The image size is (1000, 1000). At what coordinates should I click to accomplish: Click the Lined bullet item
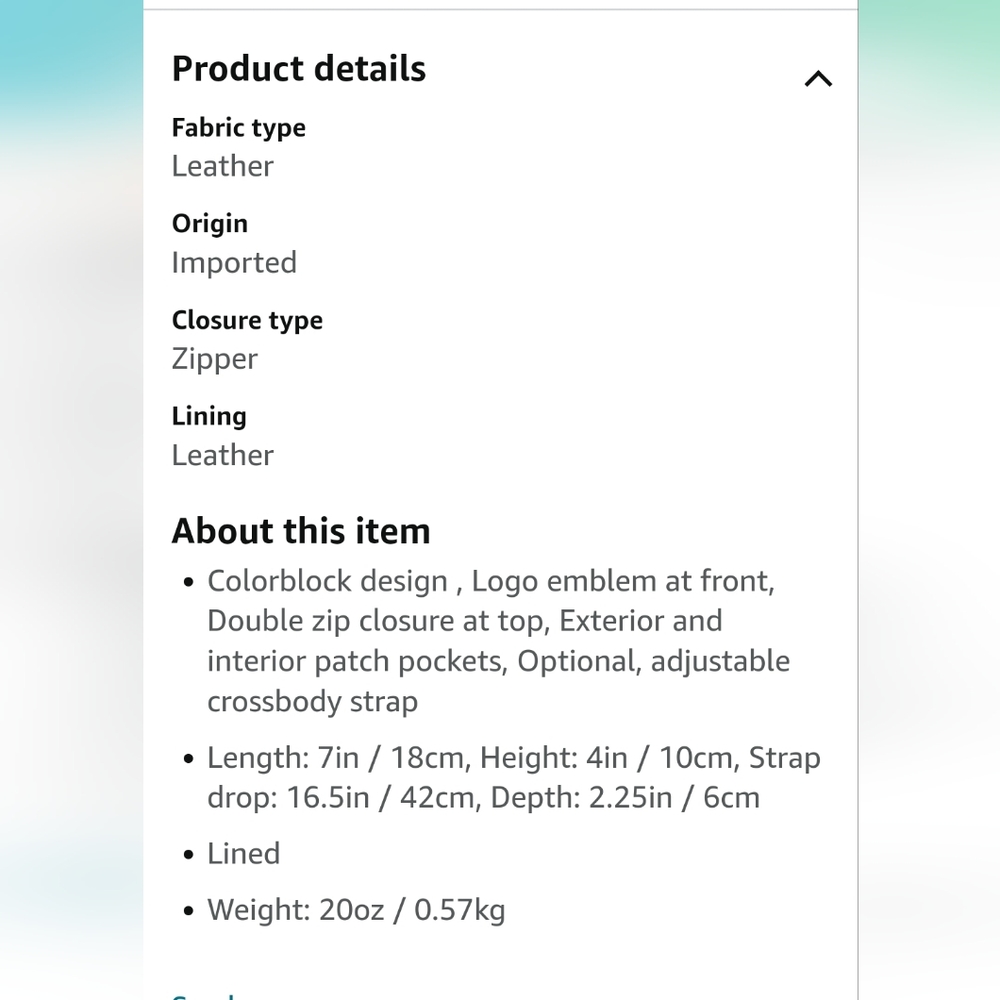[x=244, y=854]
